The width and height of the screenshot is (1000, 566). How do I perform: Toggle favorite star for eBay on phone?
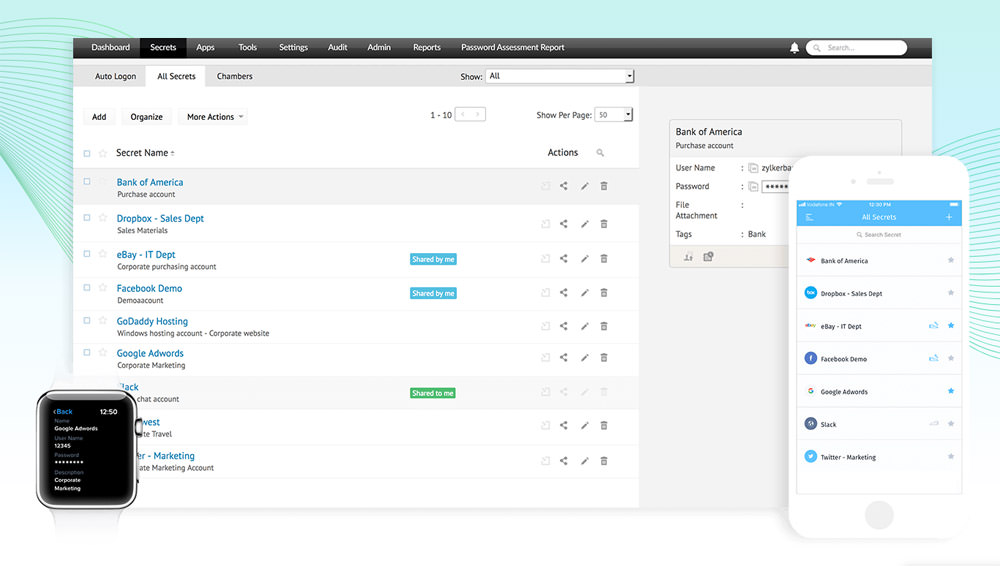click(x=951, y=325)
